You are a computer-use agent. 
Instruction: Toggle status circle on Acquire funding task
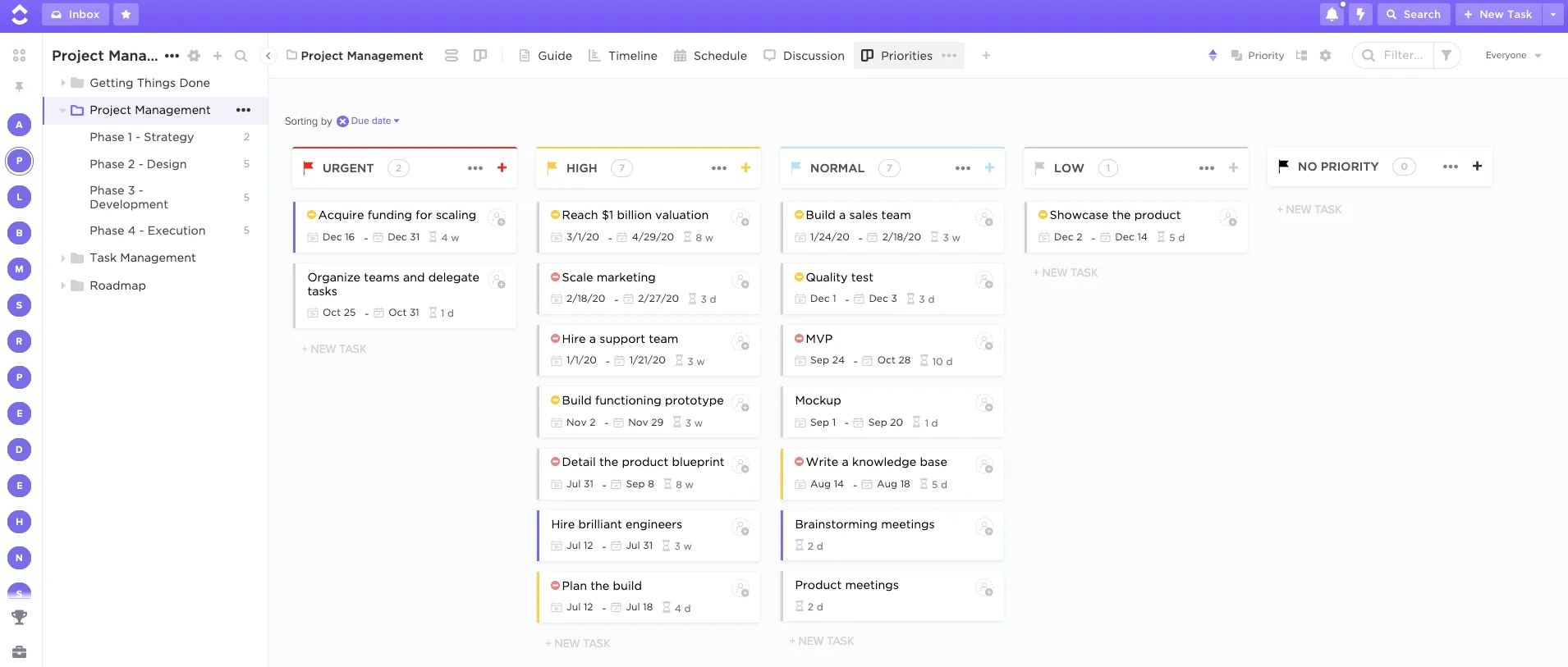(311, 215)
